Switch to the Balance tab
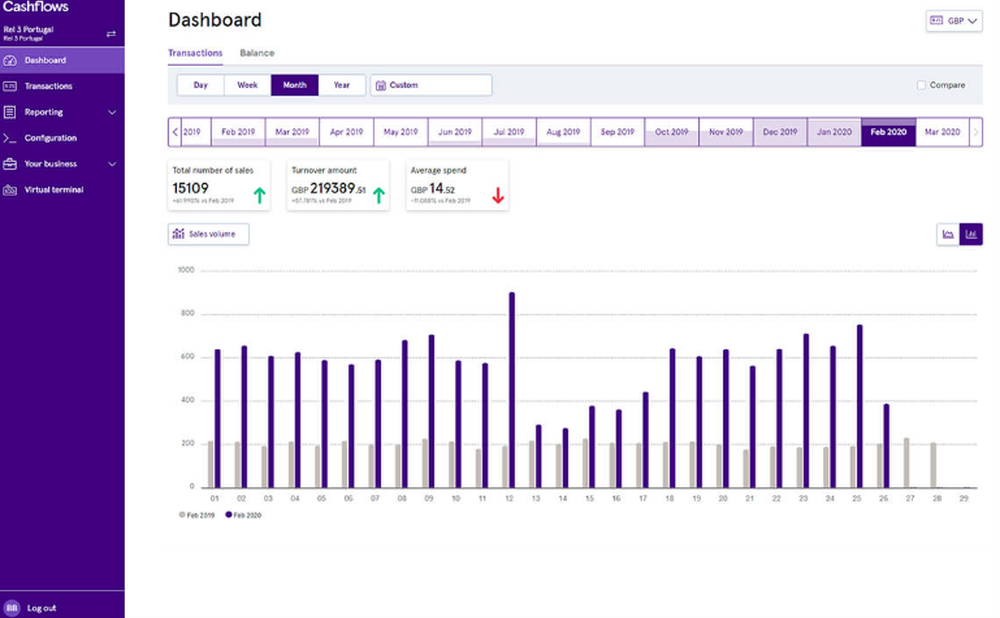This screenshot has width=1000, height=618. (x=256, y=52)
